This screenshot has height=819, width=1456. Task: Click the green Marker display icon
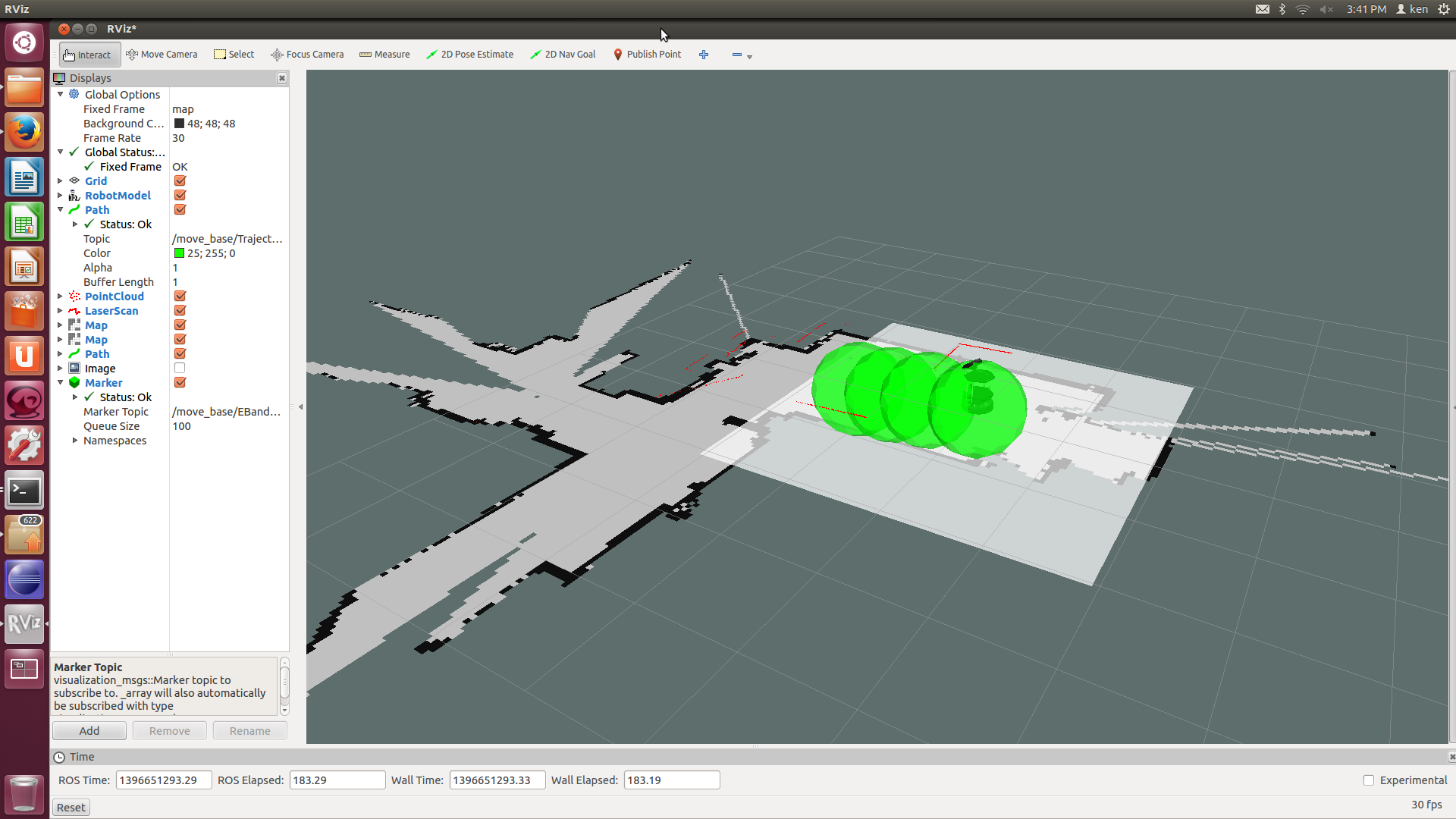coord(74,382)
